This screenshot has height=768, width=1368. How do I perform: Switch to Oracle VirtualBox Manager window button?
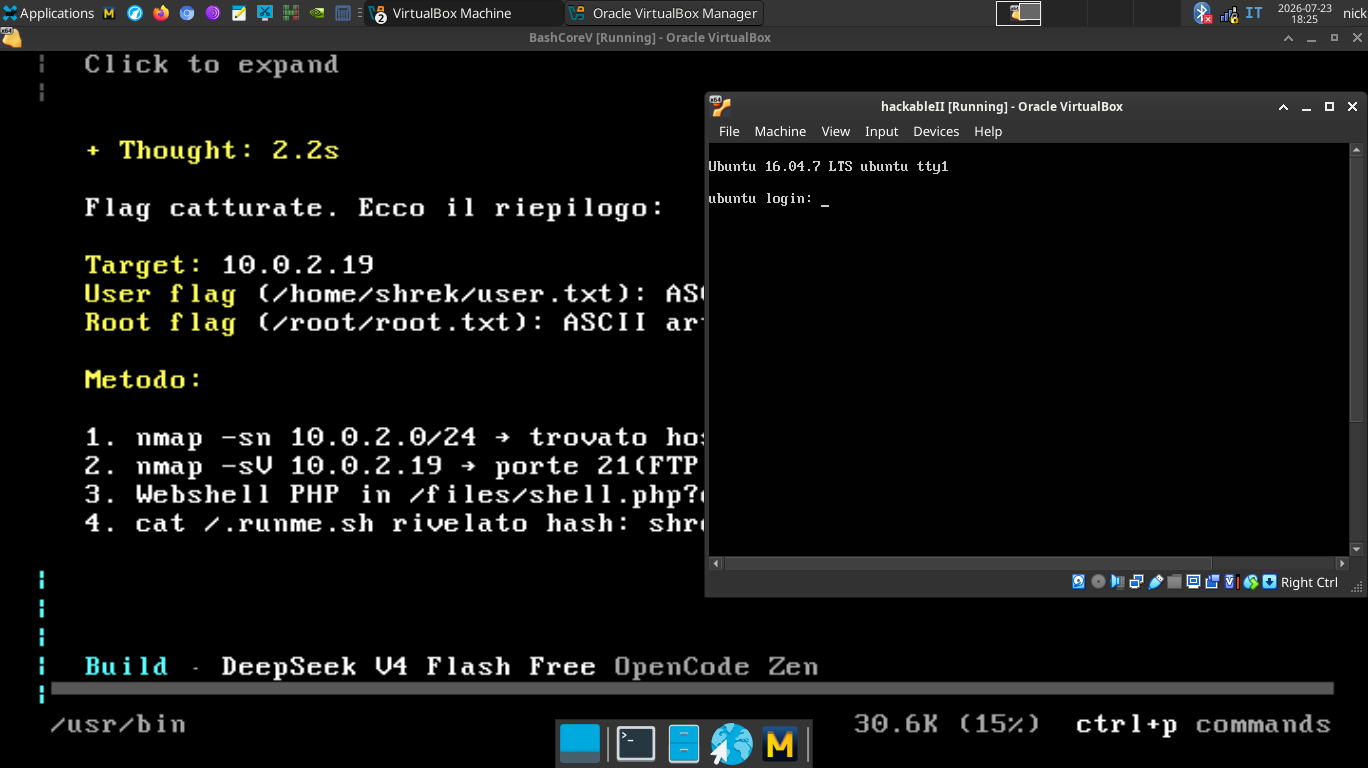(663, 13)
